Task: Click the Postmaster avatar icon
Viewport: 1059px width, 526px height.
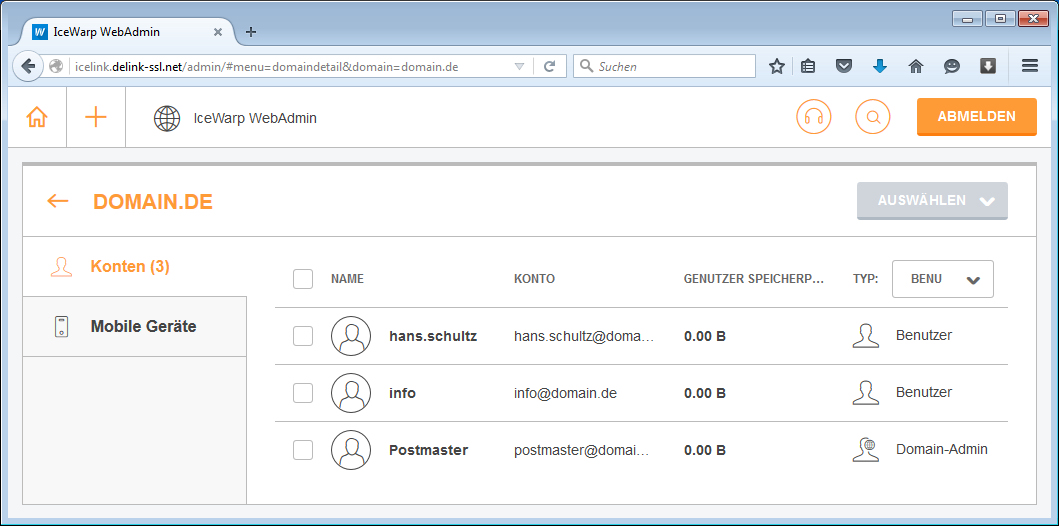Action: (x=351, y=450)
